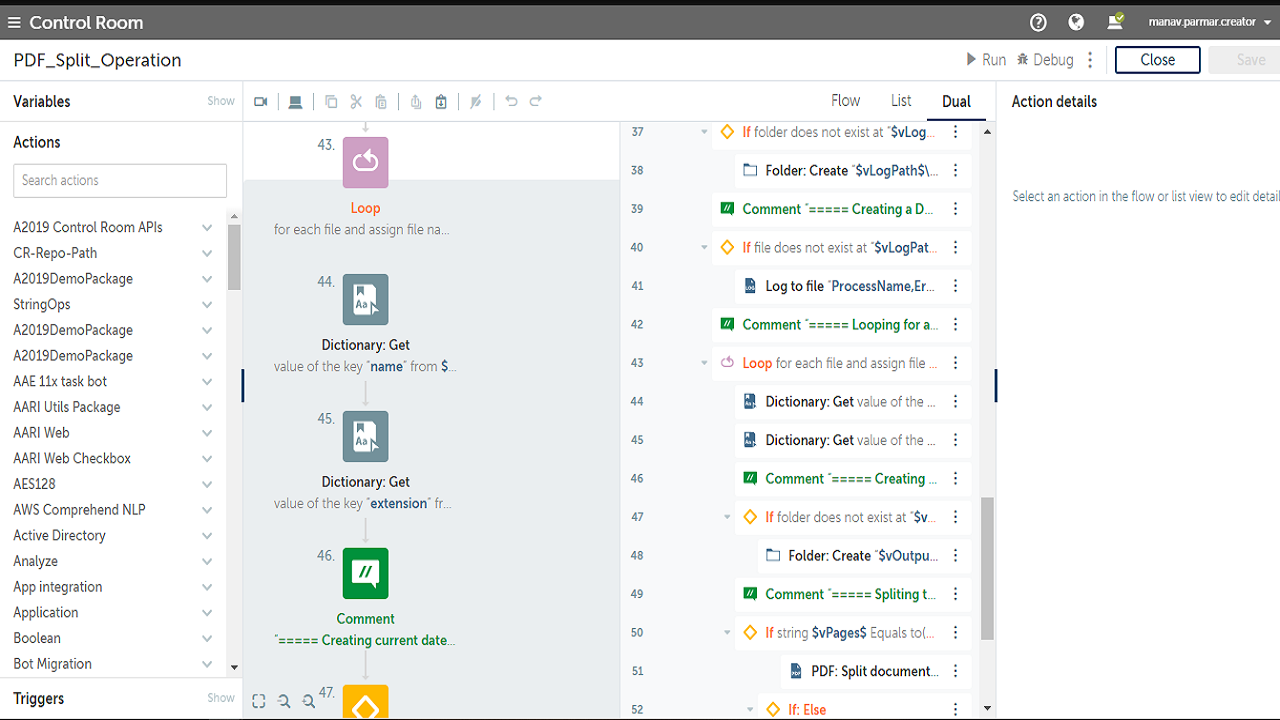Expand the StringOps actions package
The image size is (1280, 720).
(207, 304)
